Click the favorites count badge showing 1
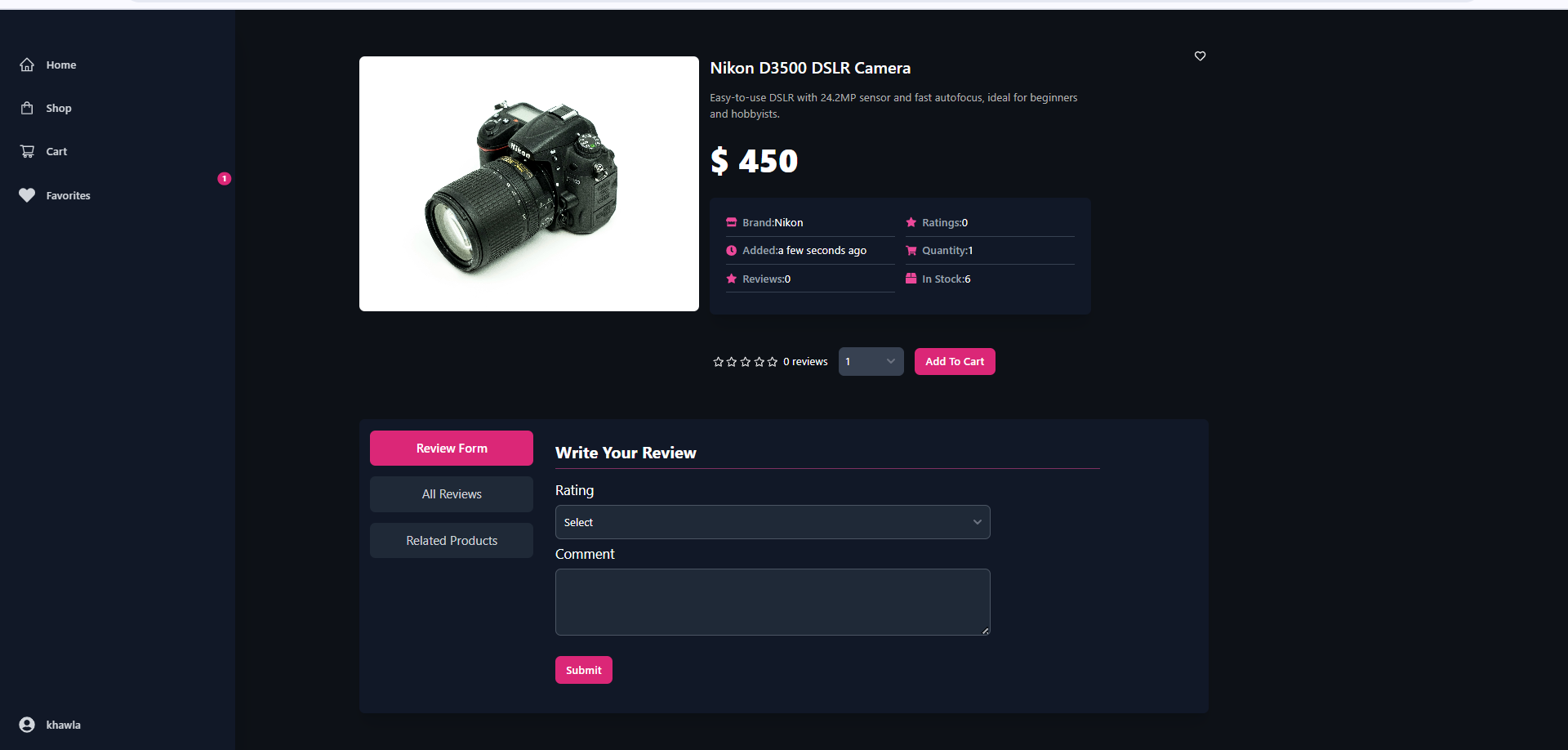 (x=224, y=178)
